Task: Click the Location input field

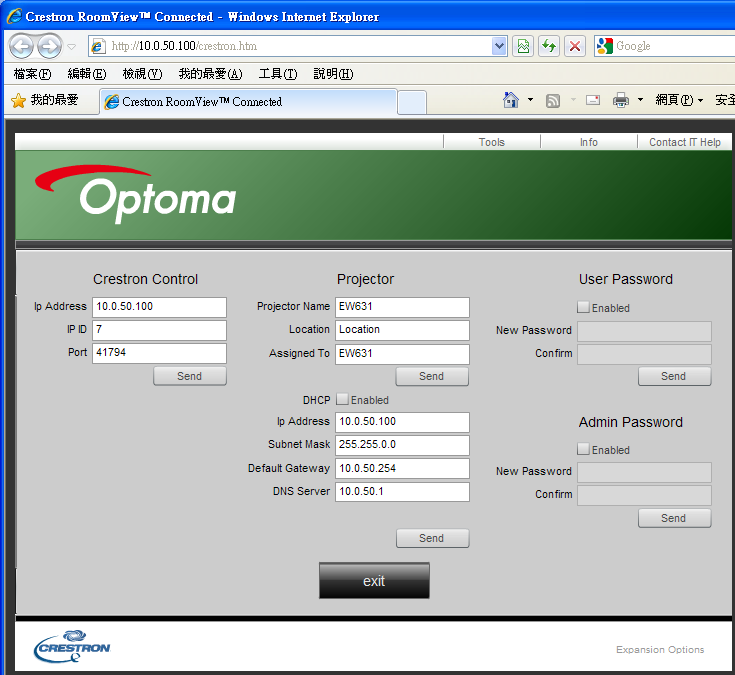Action: pyautogui.click(x=402, y=330)
